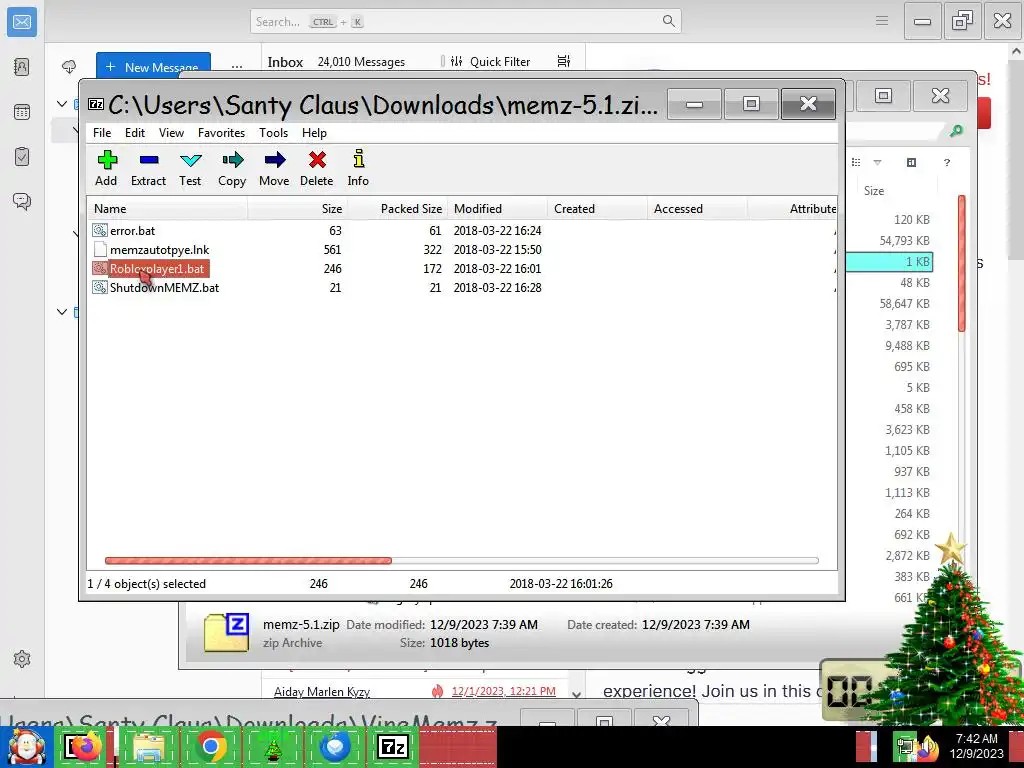Open File Explorer from taskbar
The image size is (1024, 768).
[x=148, y=746]
